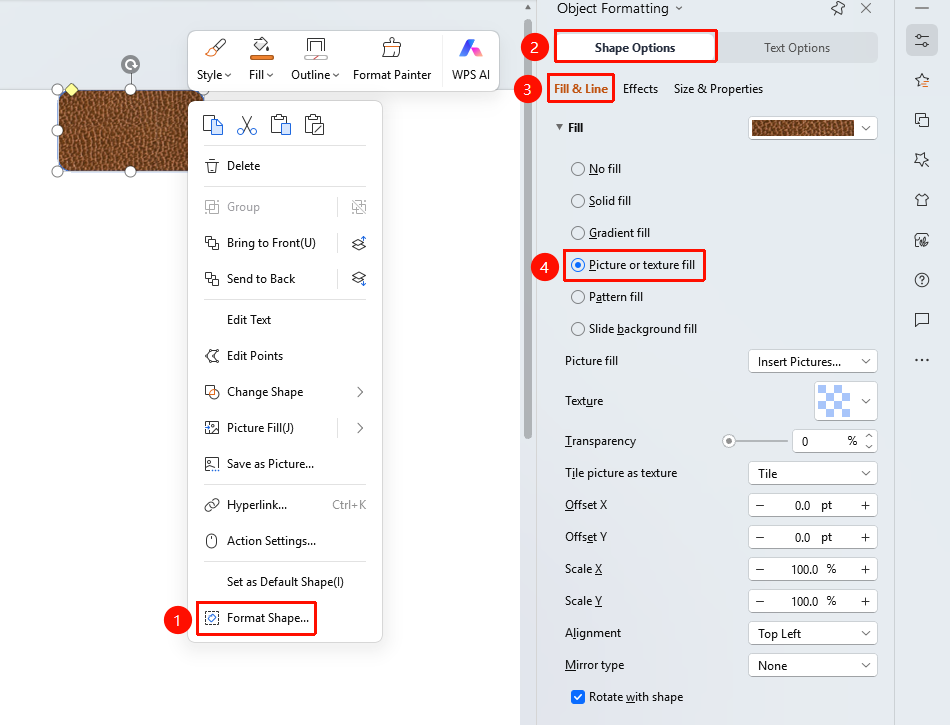Viewport: 950px width, 725px height.
Task: Click the Transparency slider handle
Action: click(729, 441)
